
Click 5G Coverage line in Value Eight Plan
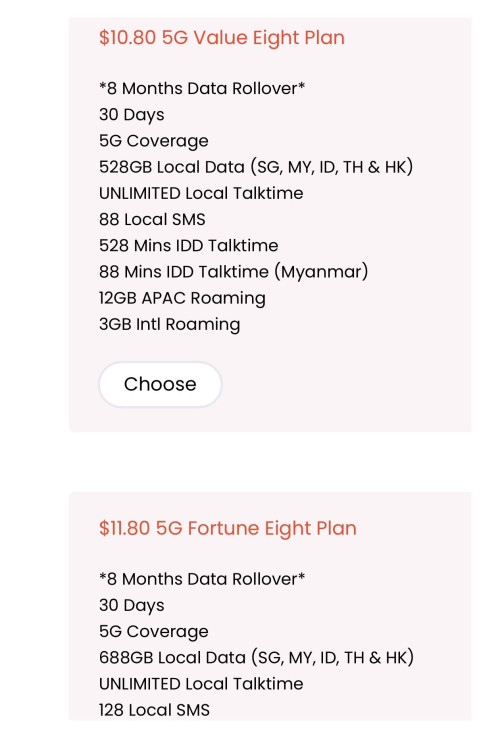point(154,141)
